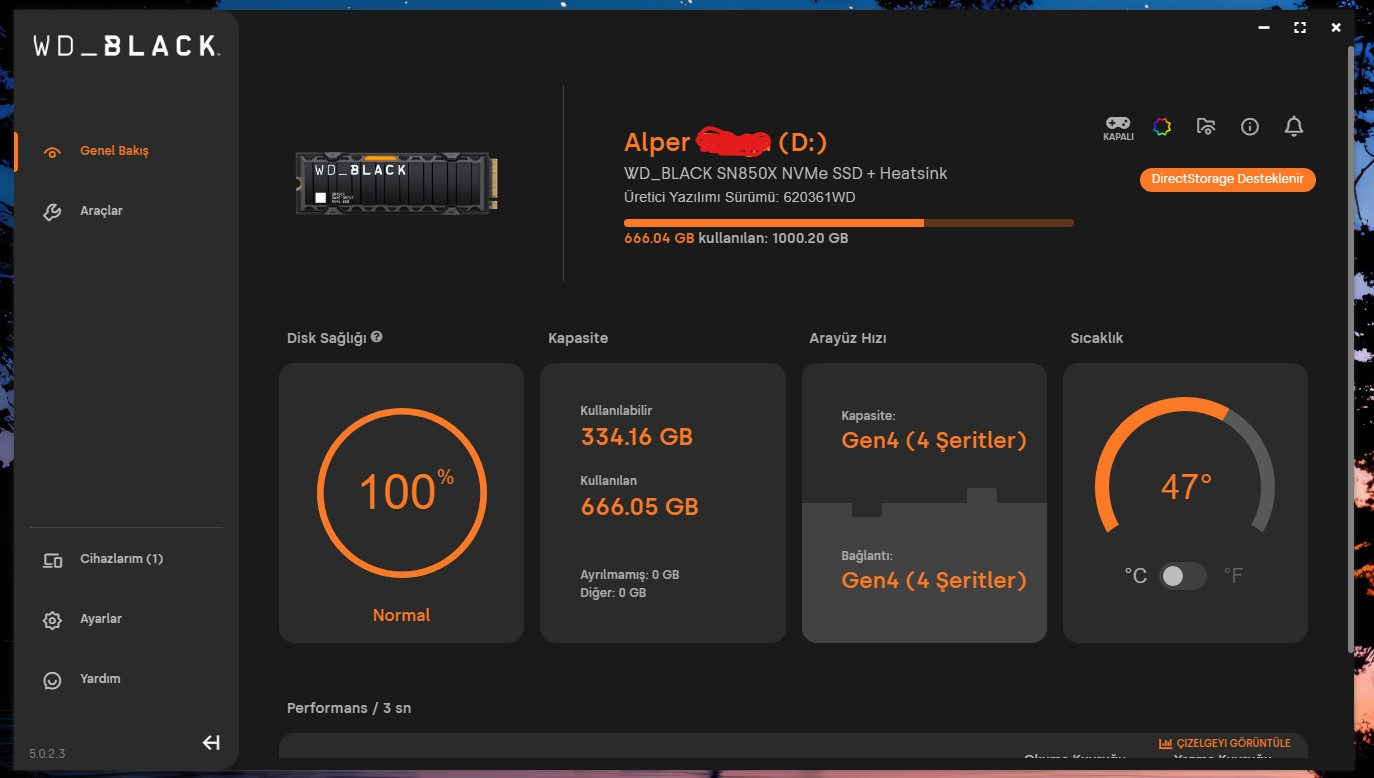
Task: Collapse the sidebar with the arrow icon
Action: [x=211, y=742]
